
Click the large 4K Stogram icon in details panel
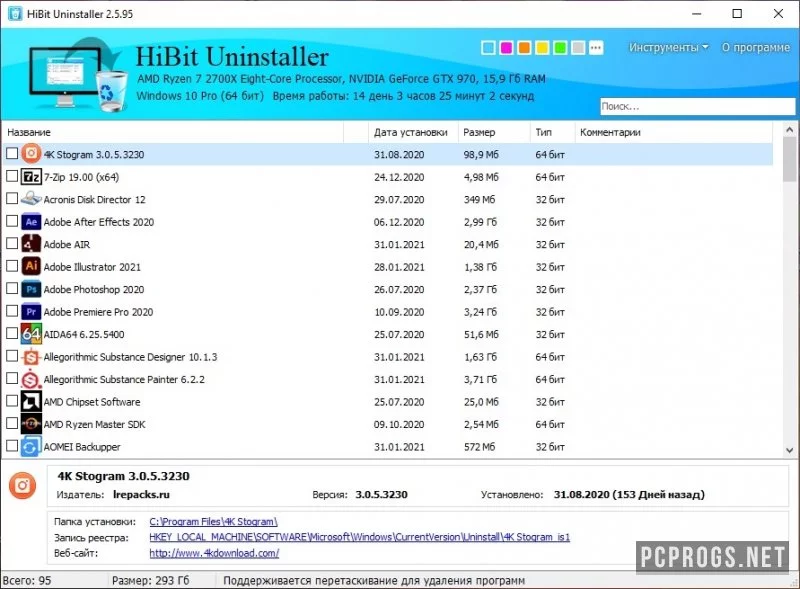tap(22, 485)
